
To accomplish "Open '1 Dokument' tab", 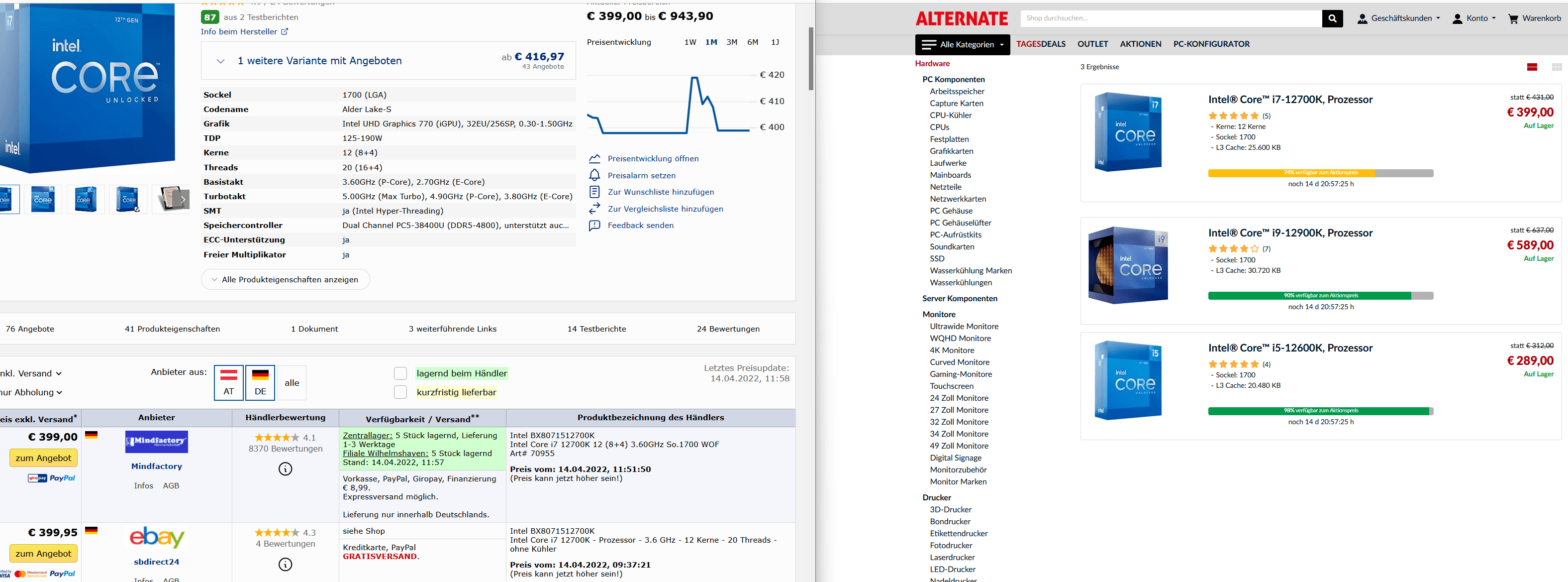I will tap(314, 329).
